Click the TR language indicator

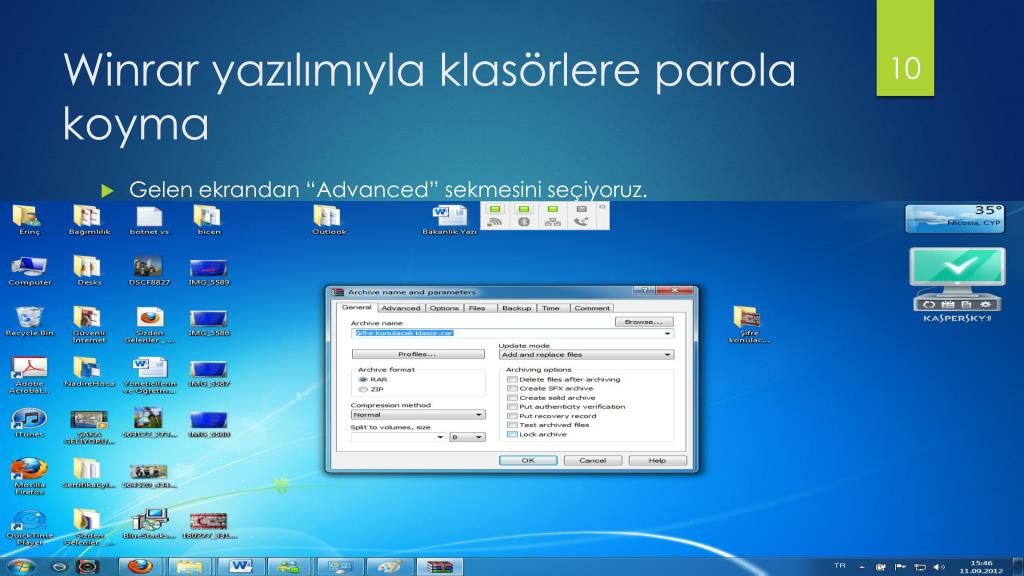839,566
